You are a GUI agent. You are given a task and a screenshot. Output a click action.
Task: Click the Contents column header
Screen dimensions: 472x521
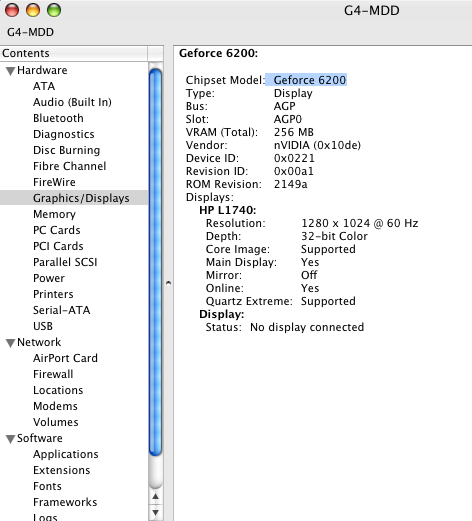pyautogui.click(x=74, y=53)
